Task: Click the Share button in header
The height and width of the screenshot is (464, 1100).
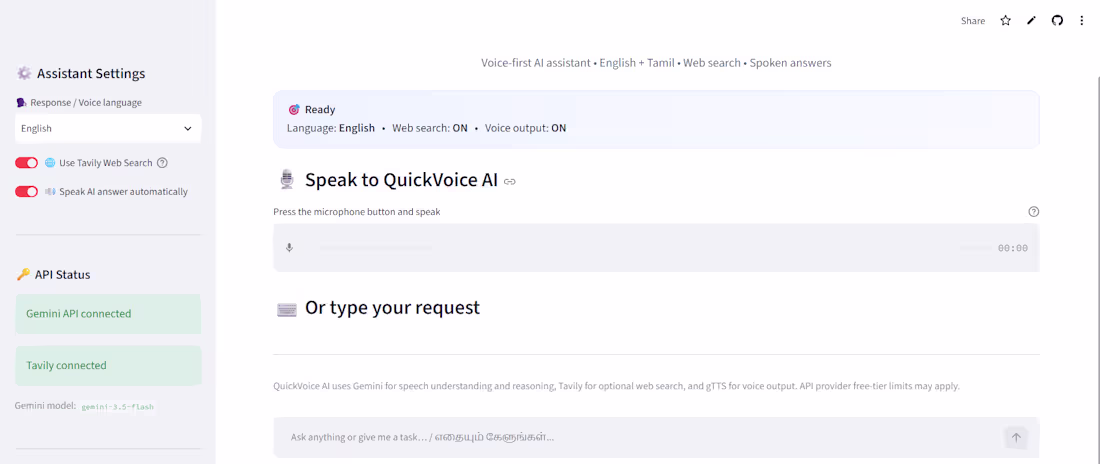Action: pyautogui.click(x=973, y=21)
